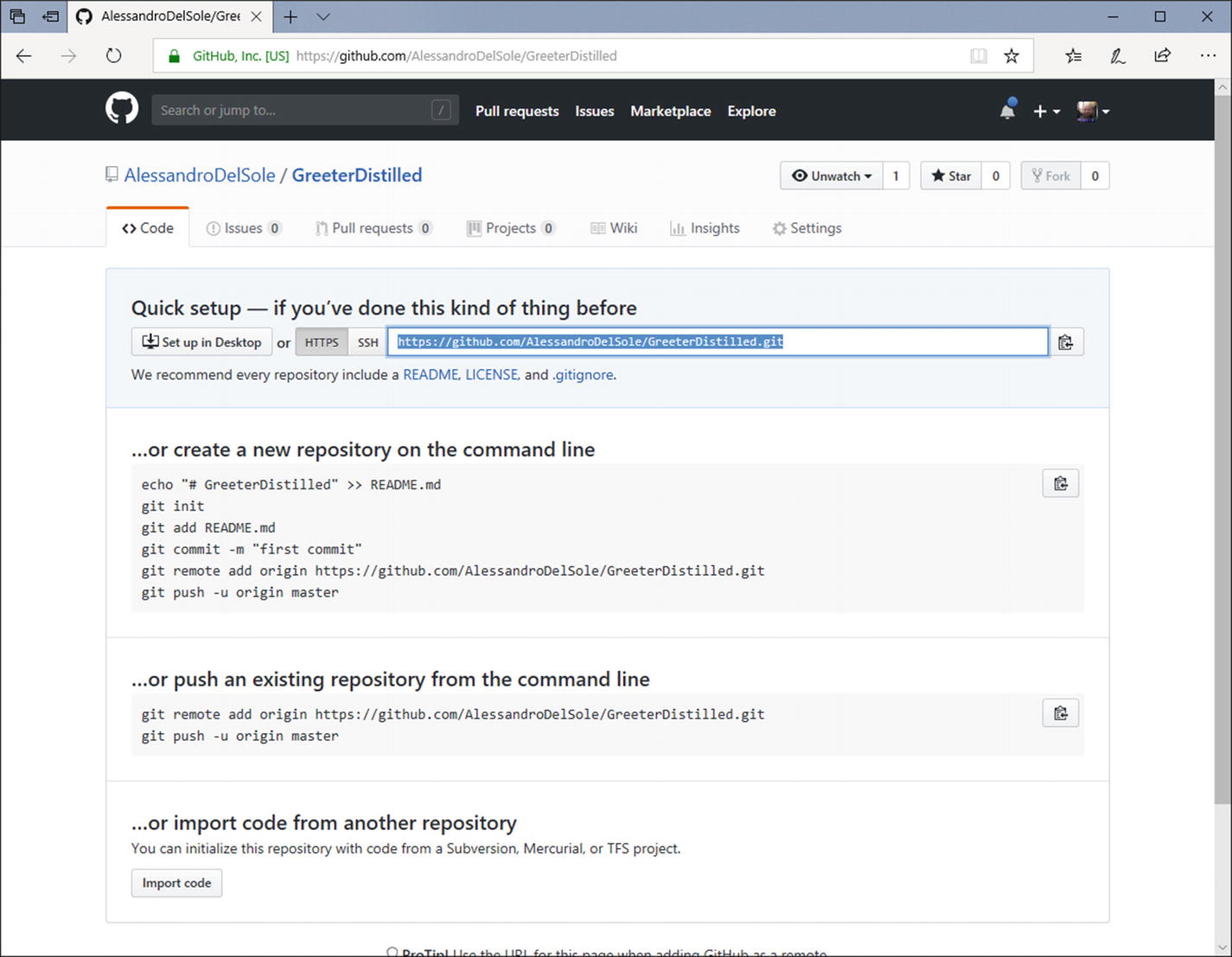Screen dimensions: 1232x957
Task: Click the GitHub octocat logo
Action: tap(122, 110)
